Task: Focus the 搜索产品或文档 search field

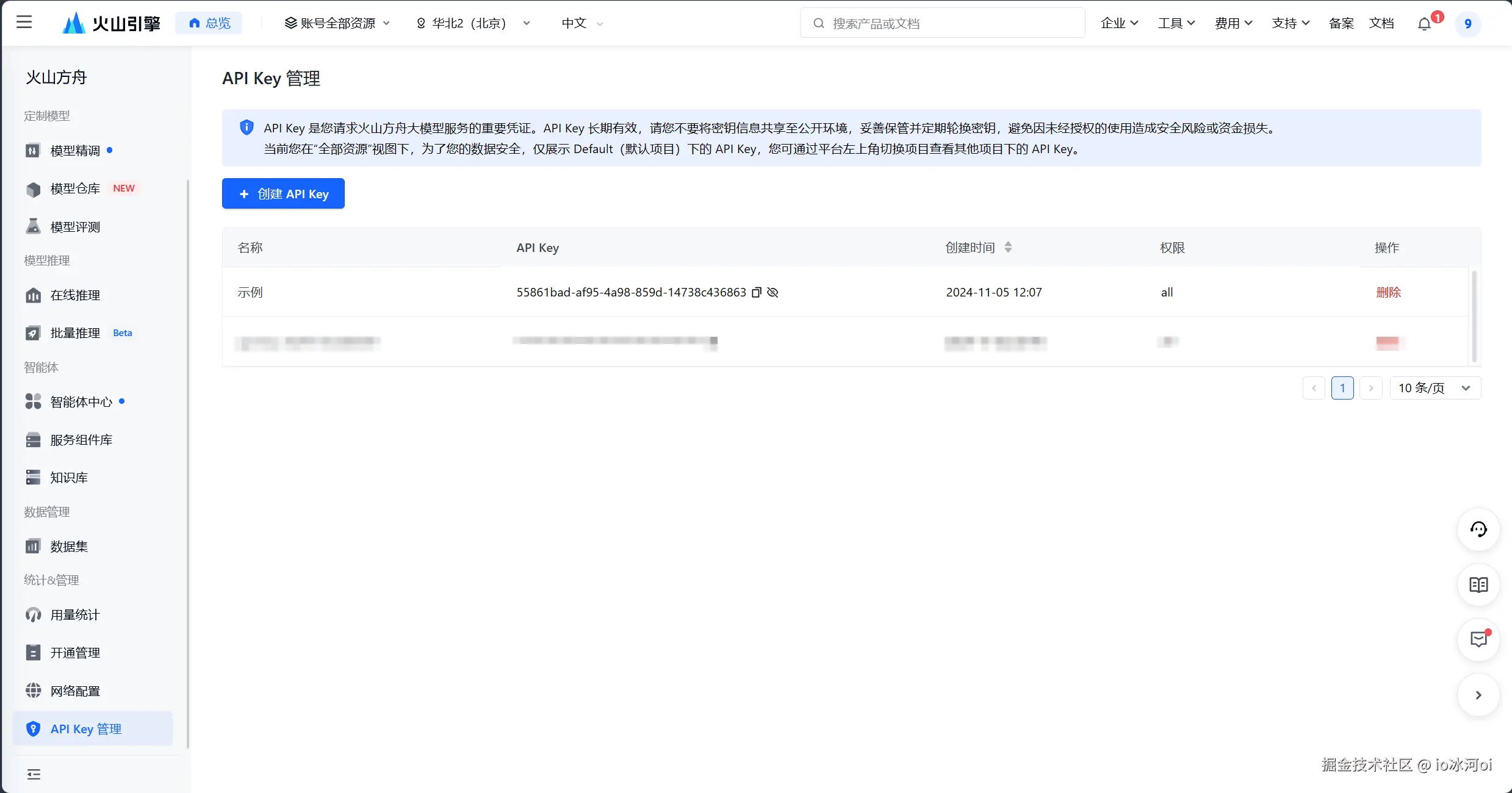Action: click(x=943, y=23)
